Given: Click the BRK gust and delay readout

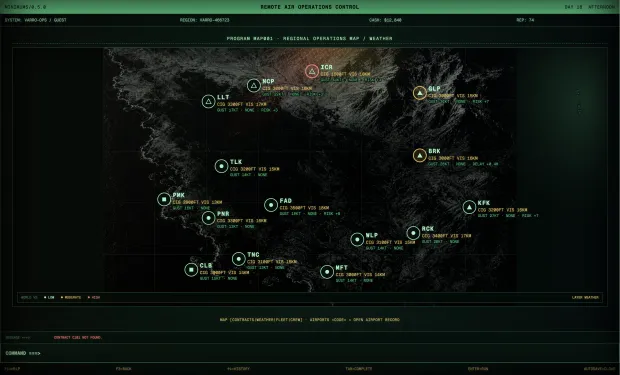Looking at the screenshot, I should point(463,164).
